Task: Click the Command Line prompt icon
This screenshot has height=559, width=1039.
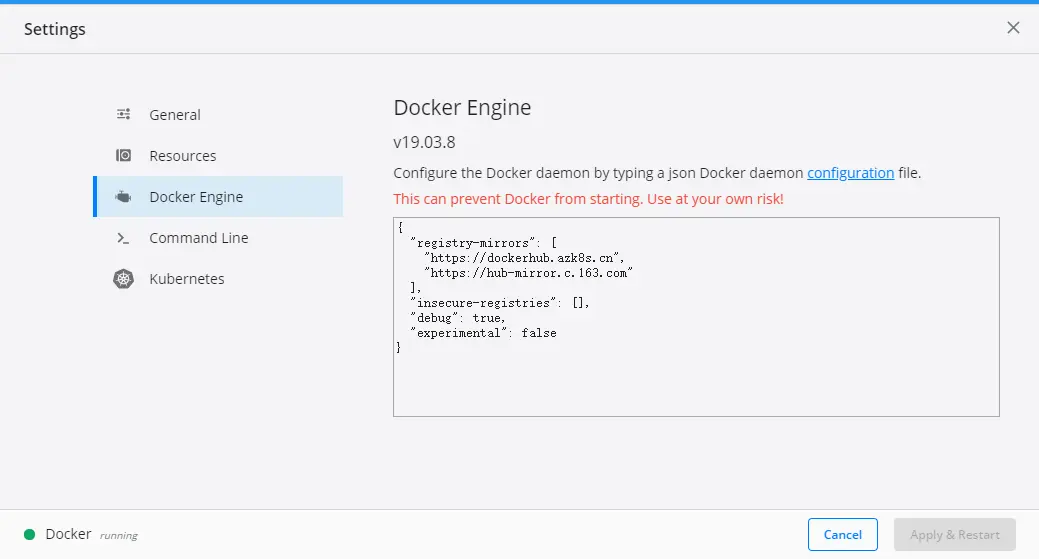Action: (124, 238)
